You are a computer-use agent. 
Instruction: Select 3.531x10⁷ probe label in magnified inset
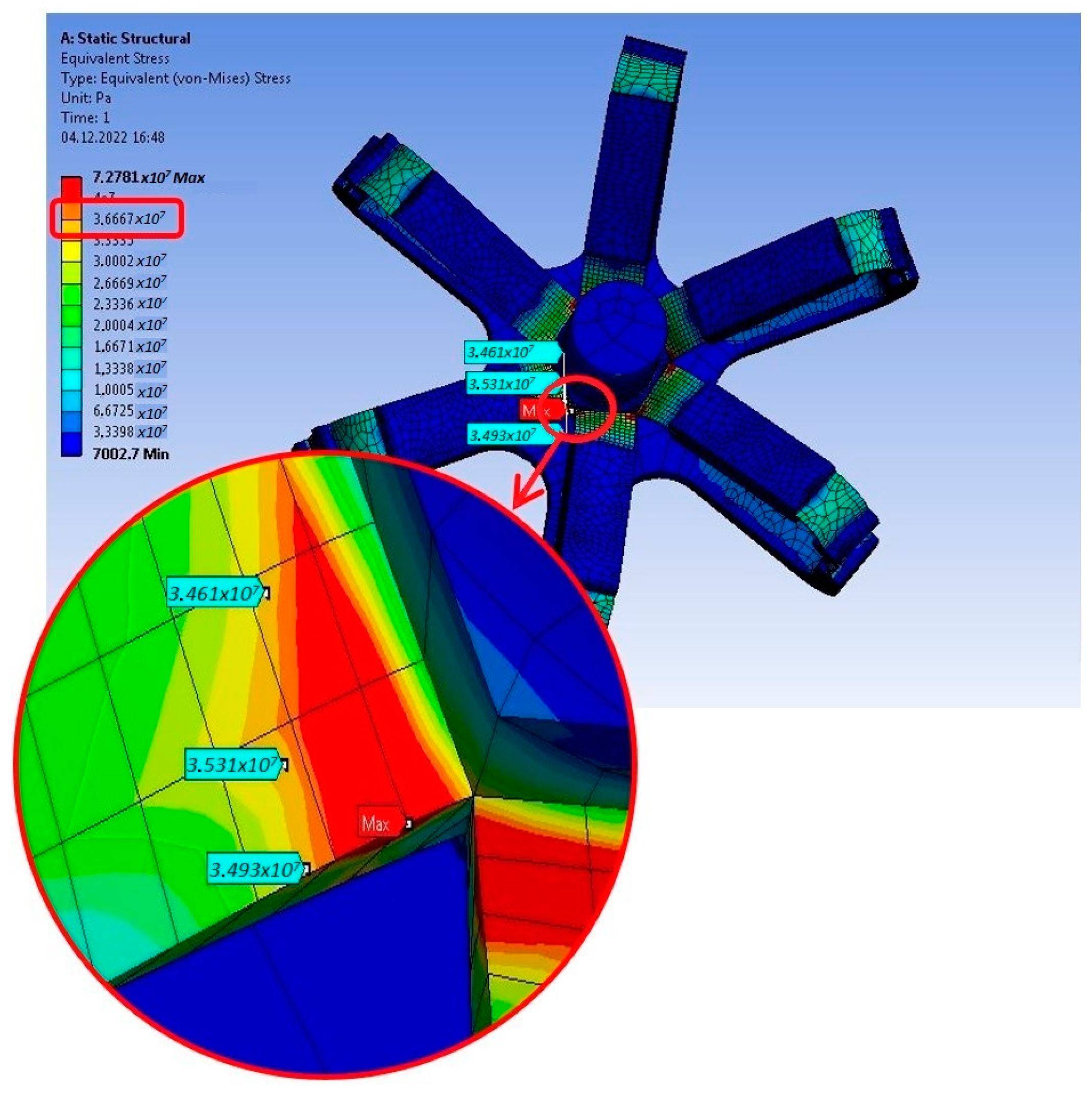[x=233, y=765]
